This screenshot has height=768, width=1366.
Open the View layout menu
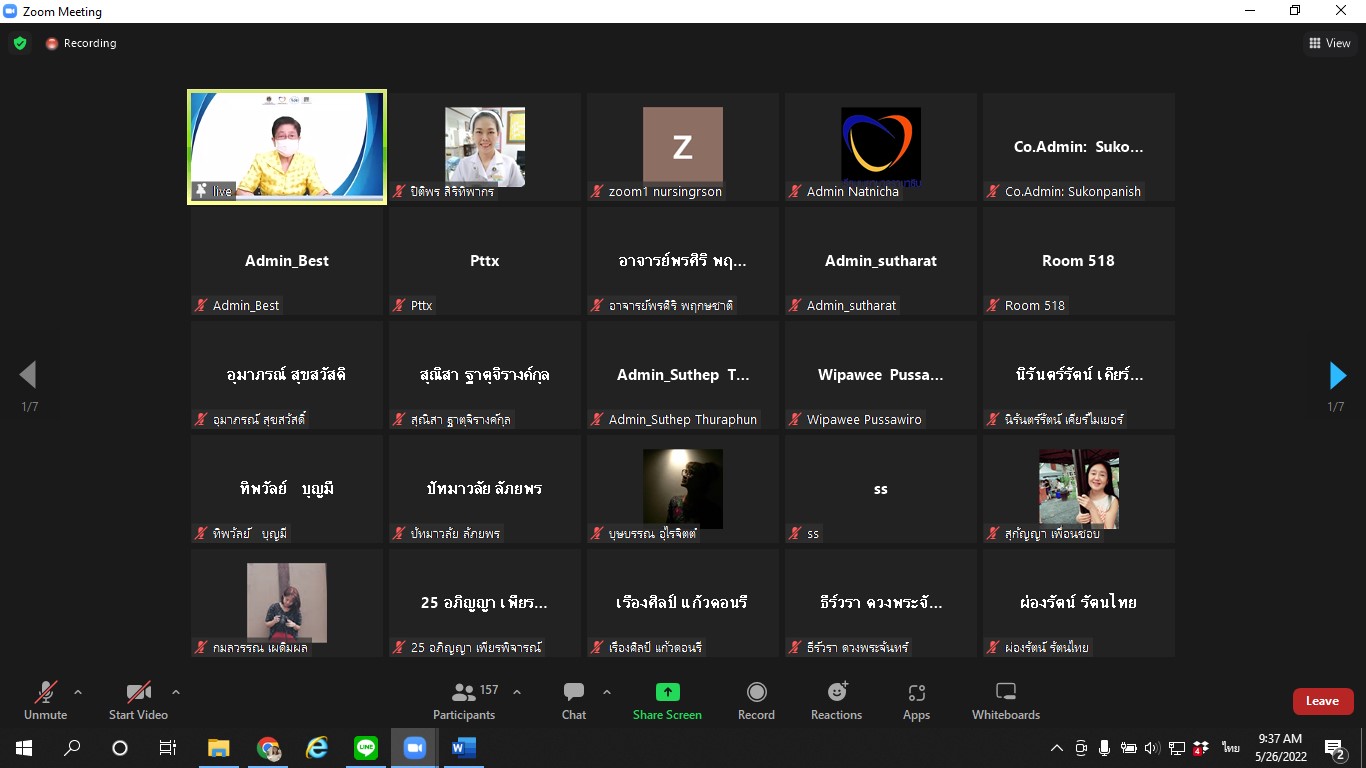pos(1330,43)
